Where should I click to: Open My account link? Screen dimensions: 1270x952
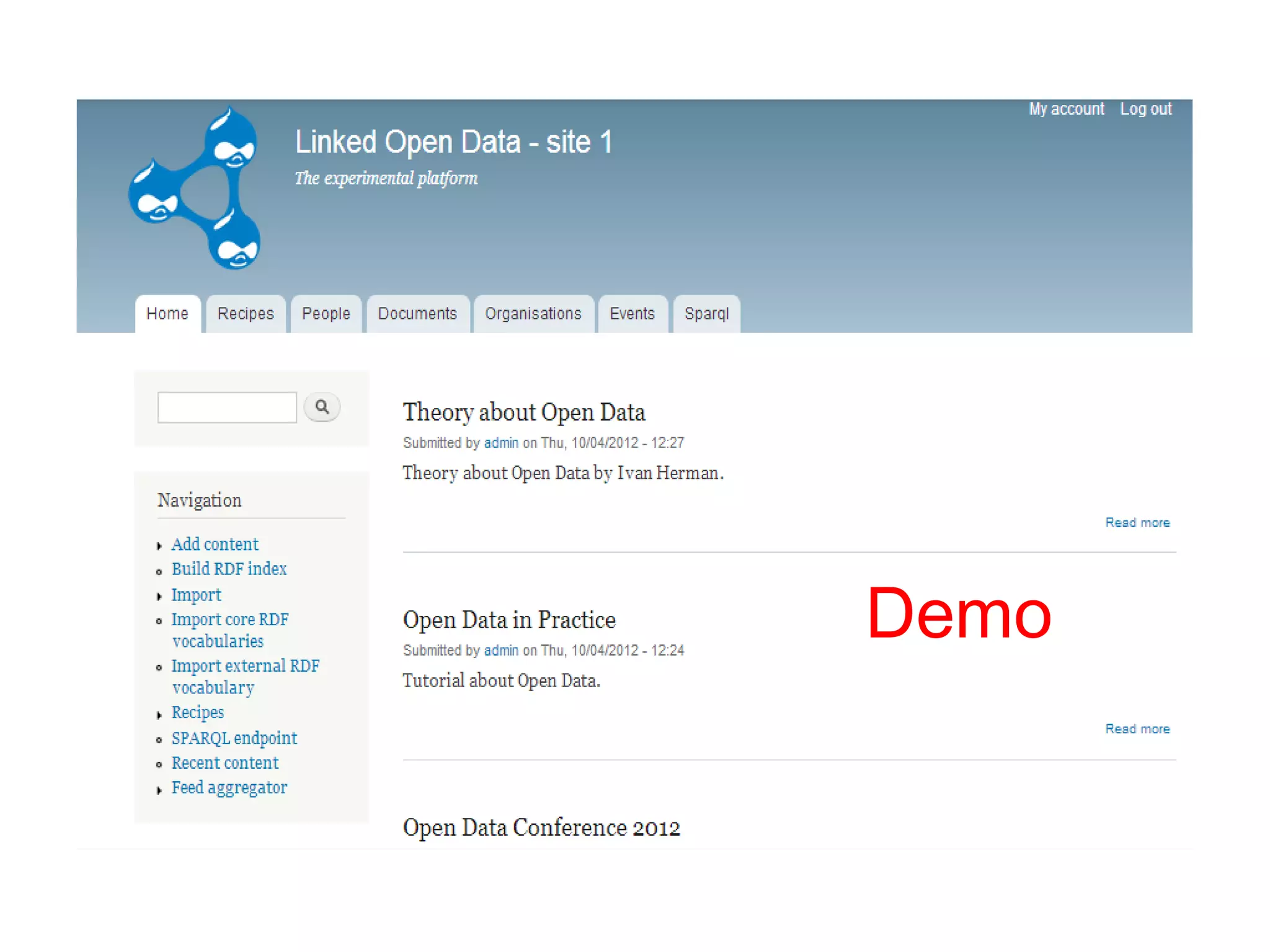1067,109
